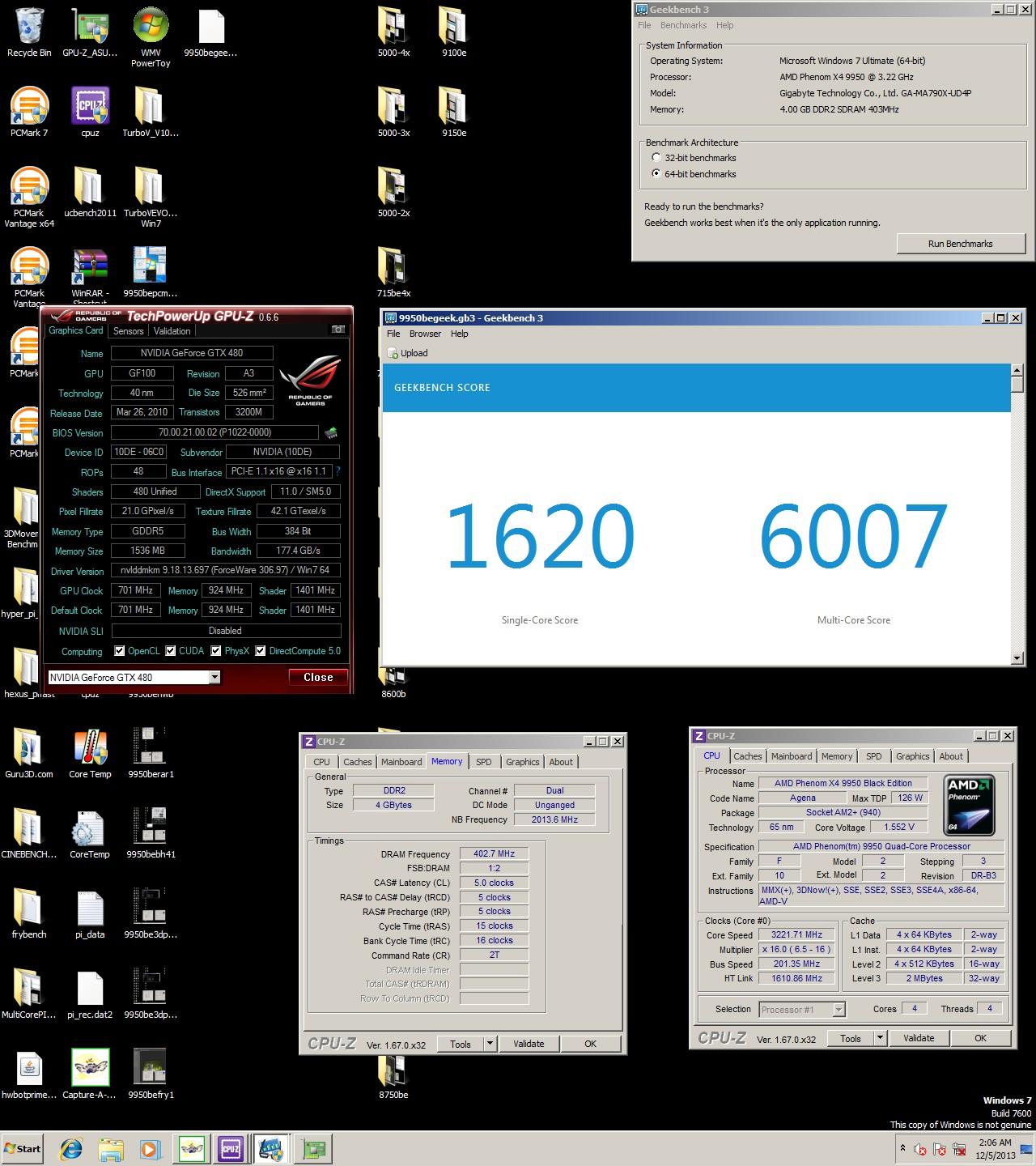
Task: Open the Browser menu in Geekbench results
Action: [x=425, y=334]
